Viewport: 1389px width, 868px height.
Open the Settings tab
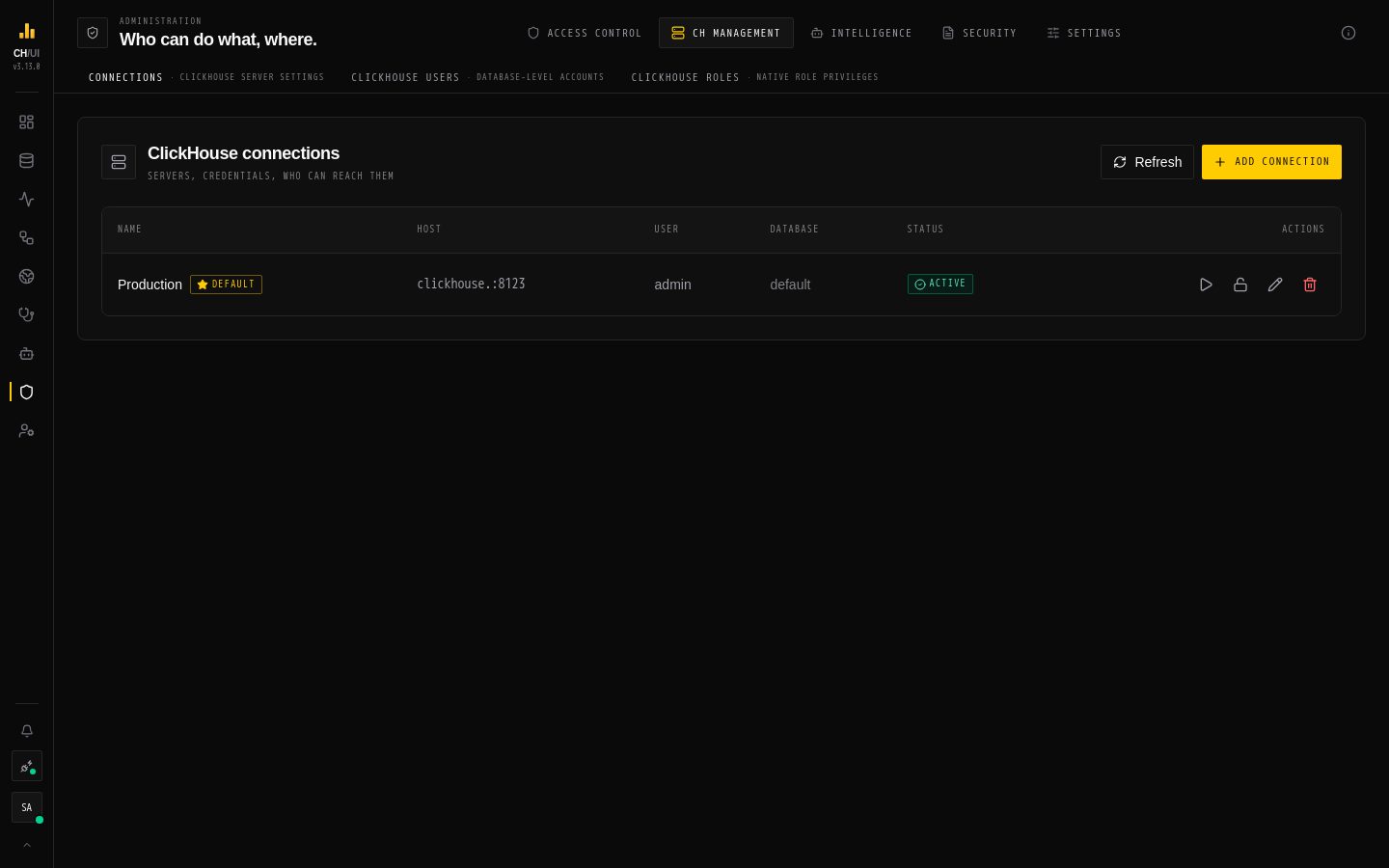(1084, 33)
